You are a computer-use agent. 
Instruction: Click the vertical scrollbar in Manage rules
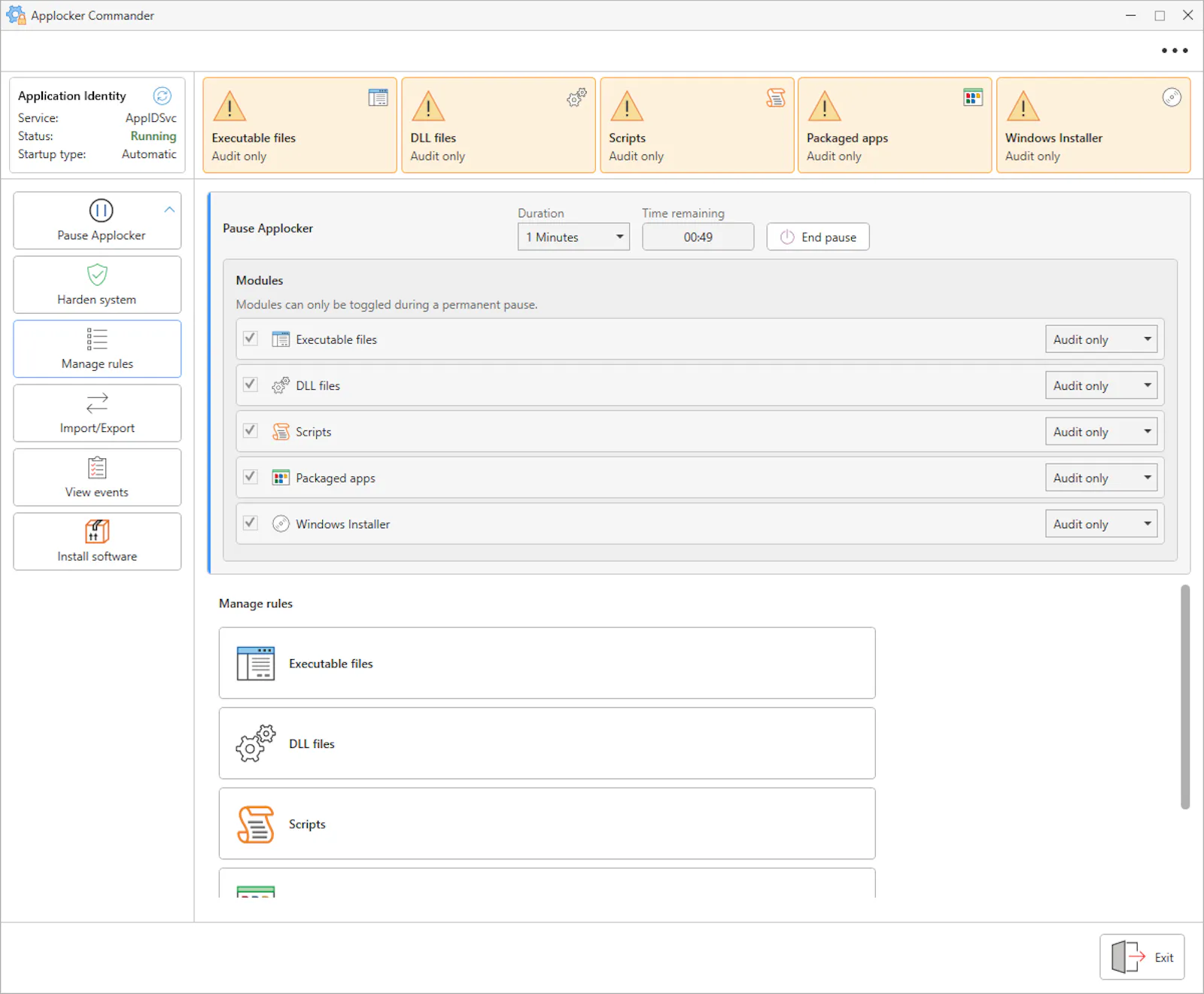(1185, 697)
